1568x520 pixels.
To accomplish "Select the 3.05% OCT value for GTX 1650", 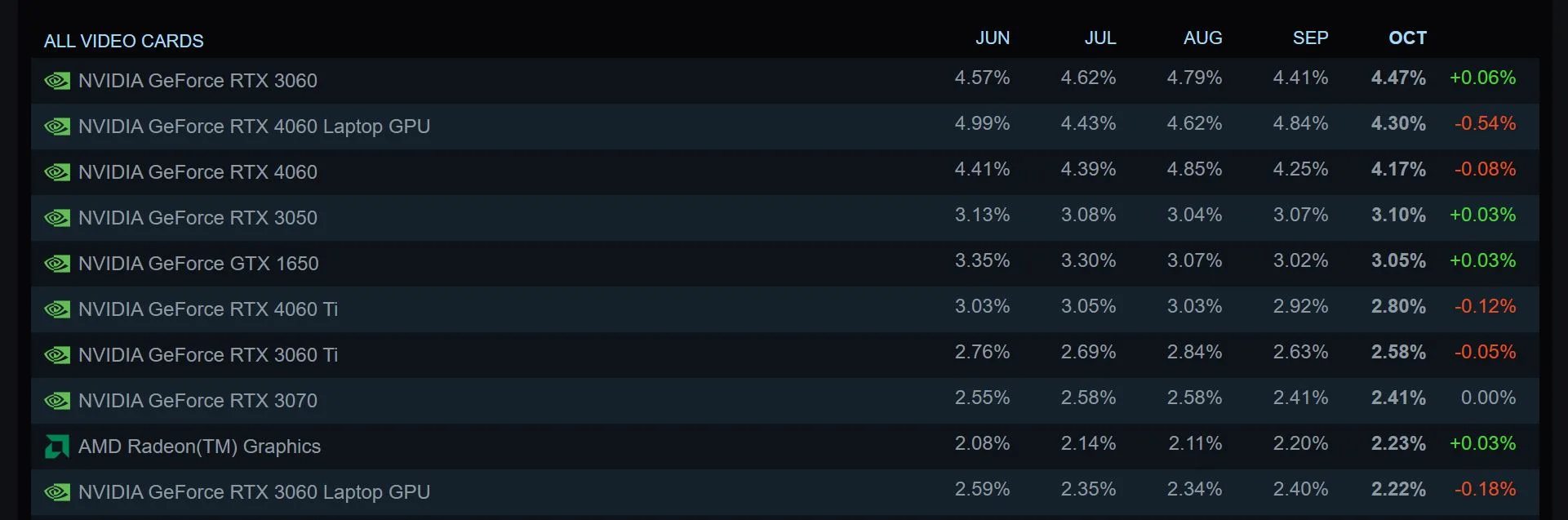I will (1397, 261).
